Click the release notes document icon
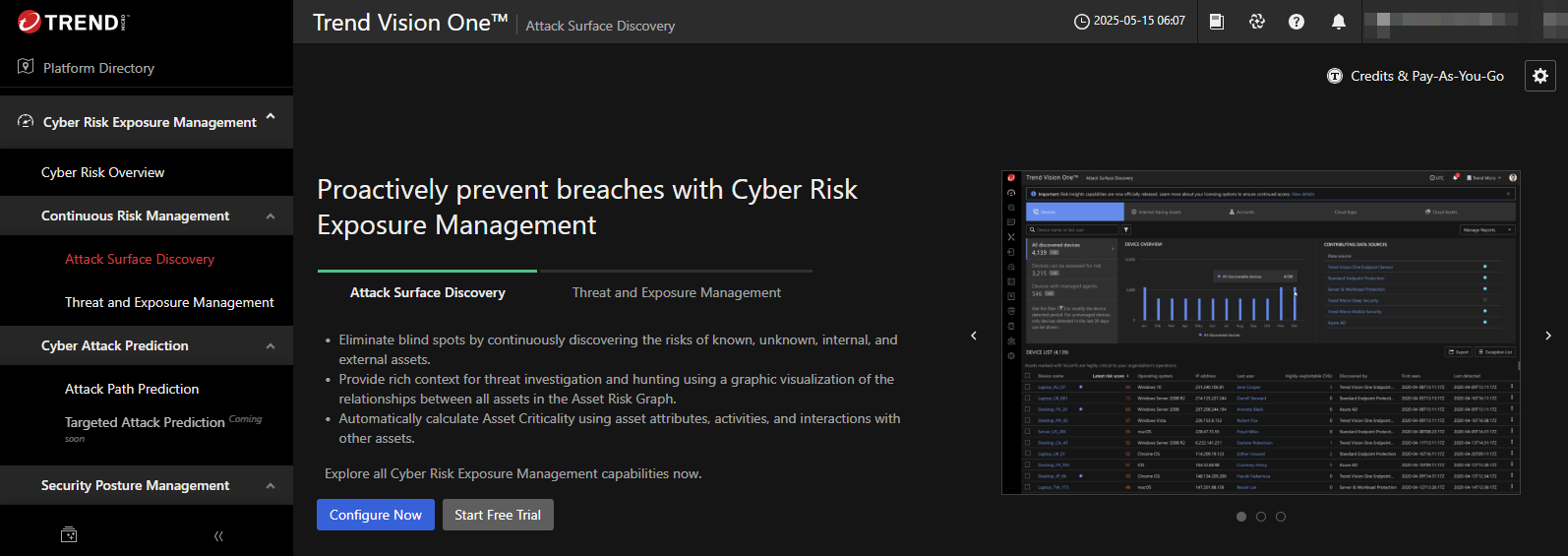The width and height of the screenshot is (1568, 556). point(1217,22)
